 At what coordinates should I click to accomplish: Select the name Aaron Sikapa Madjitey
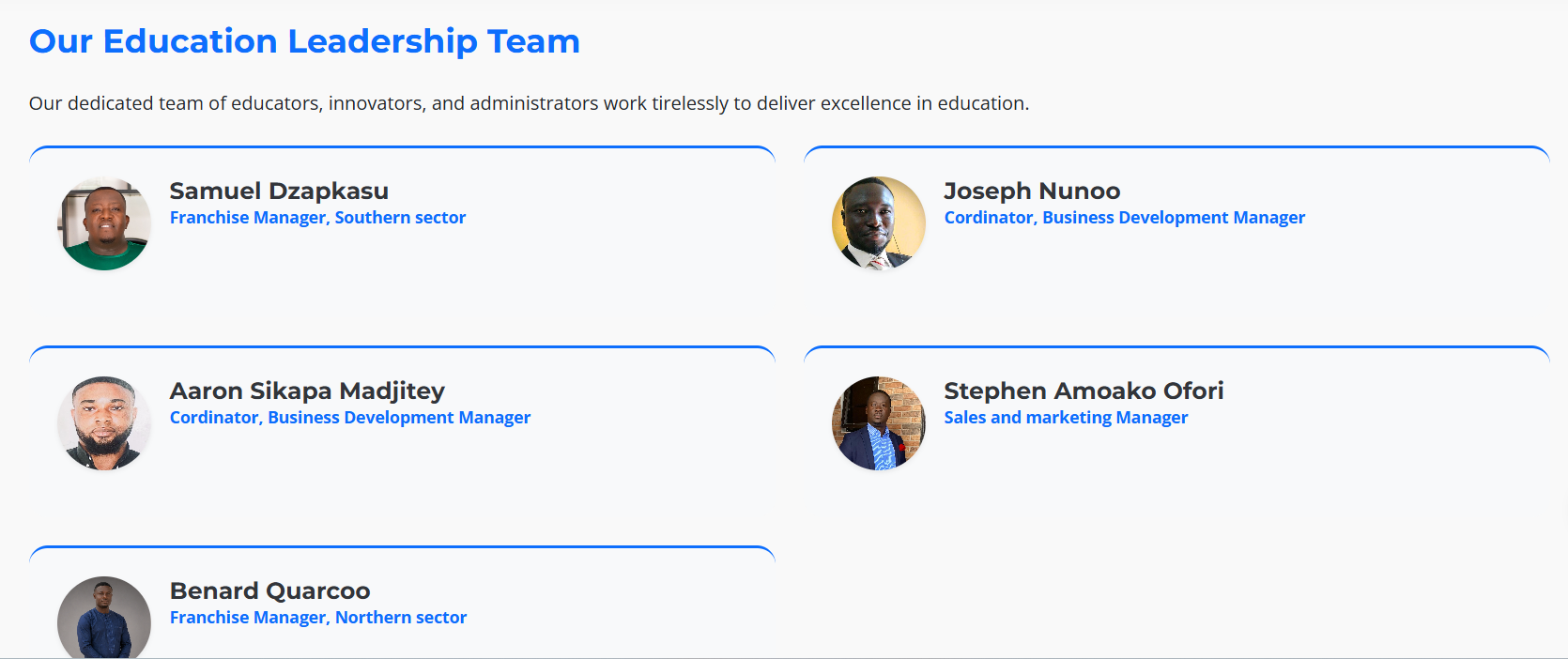pyautogui.click(x=307, y=391)
